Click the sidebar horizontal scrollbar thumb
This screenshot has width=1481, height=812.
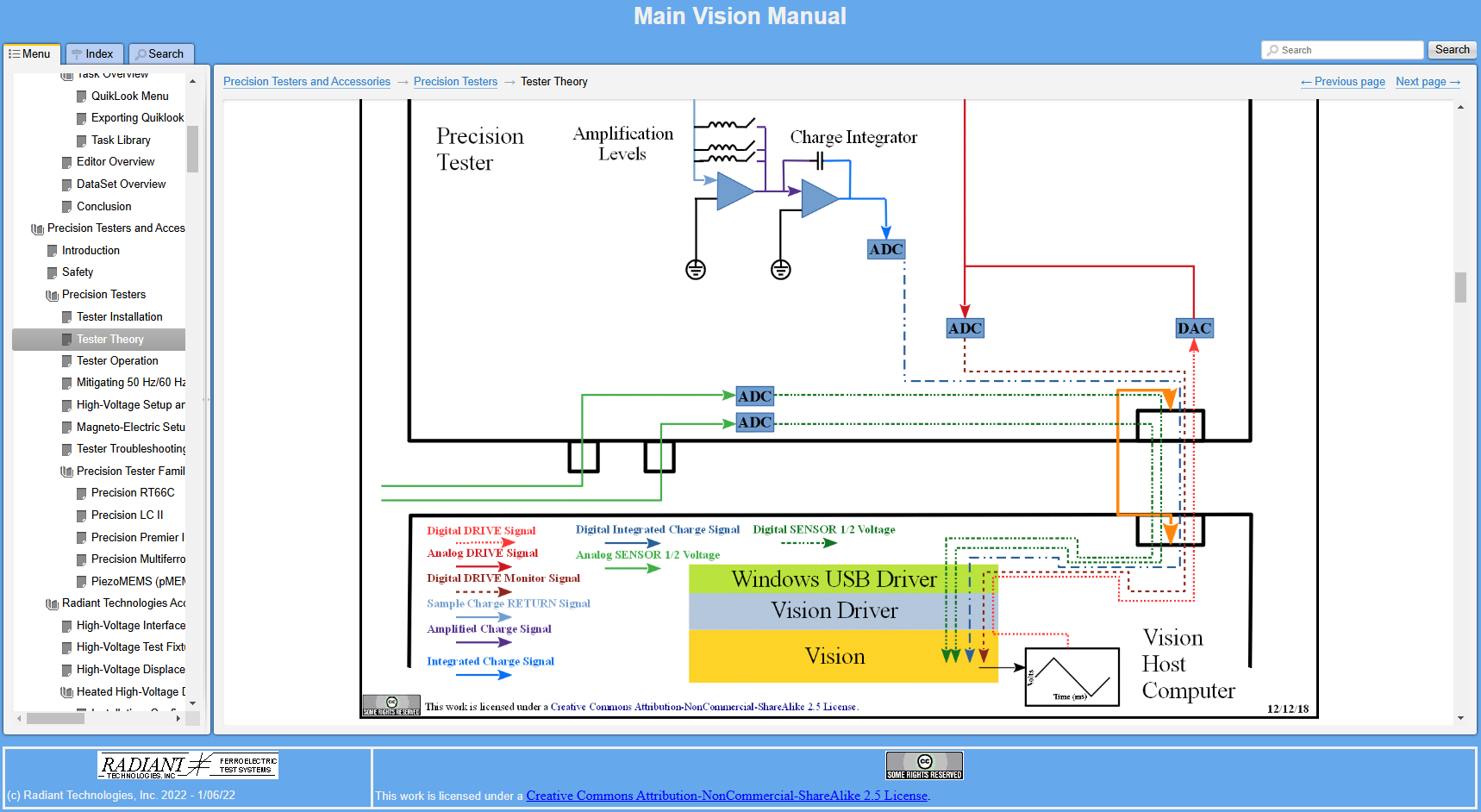(x=55, y=718)
